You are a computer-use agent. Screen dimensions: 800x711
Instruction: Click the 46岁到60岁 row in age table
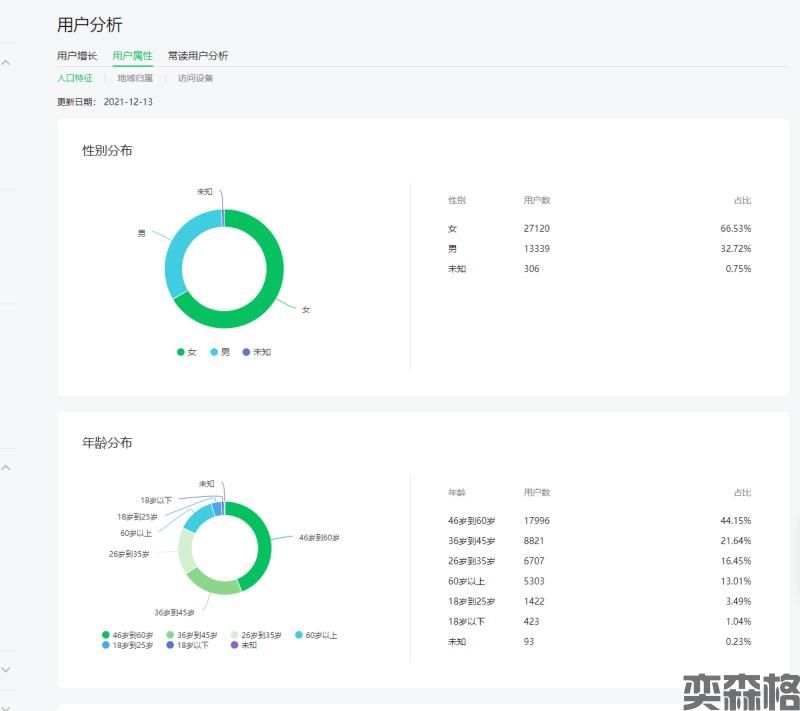598,521
